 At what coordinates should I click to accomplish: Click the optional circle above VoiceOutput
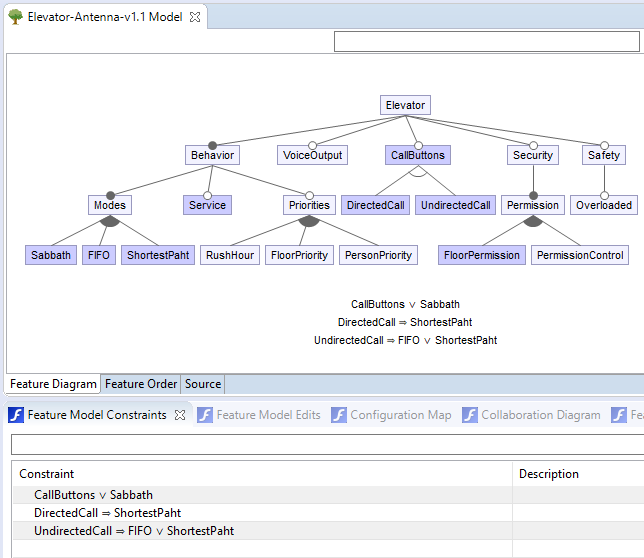pyautogui.click(x=313, y=145)
